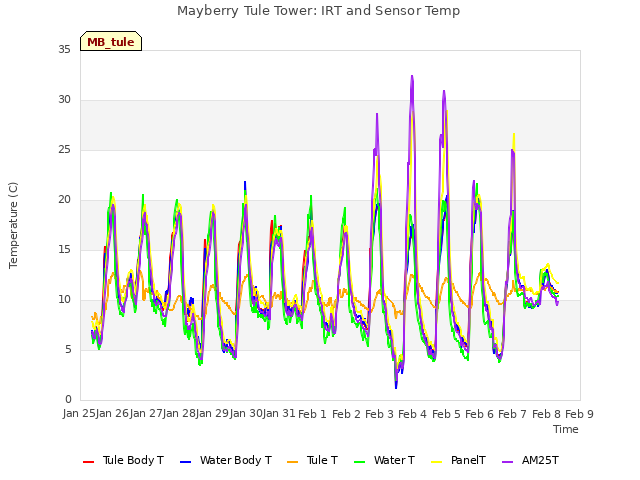Click the Jan 26 x-axis tick label
The image size is (640, 480).
(113, 414)
